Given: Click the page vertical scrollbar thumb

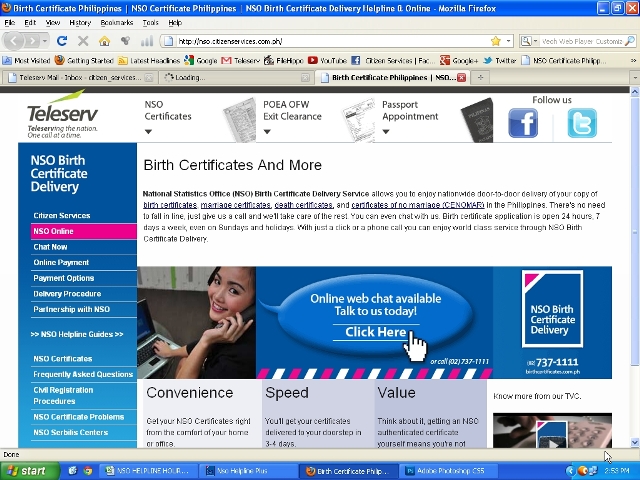Looking at the screenshot, I should pos(635,231).
